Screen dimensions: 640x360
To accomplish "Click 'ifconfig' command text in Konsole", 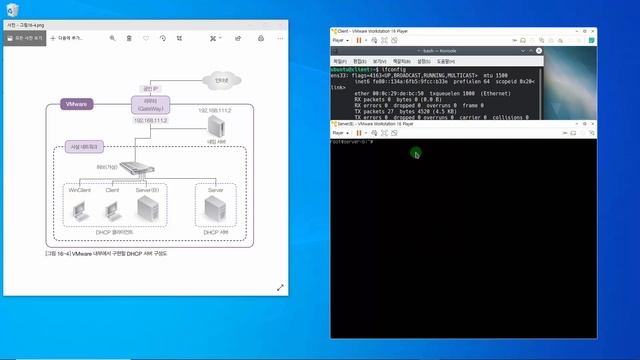I will pyautogui.click(x=393, y=70).
